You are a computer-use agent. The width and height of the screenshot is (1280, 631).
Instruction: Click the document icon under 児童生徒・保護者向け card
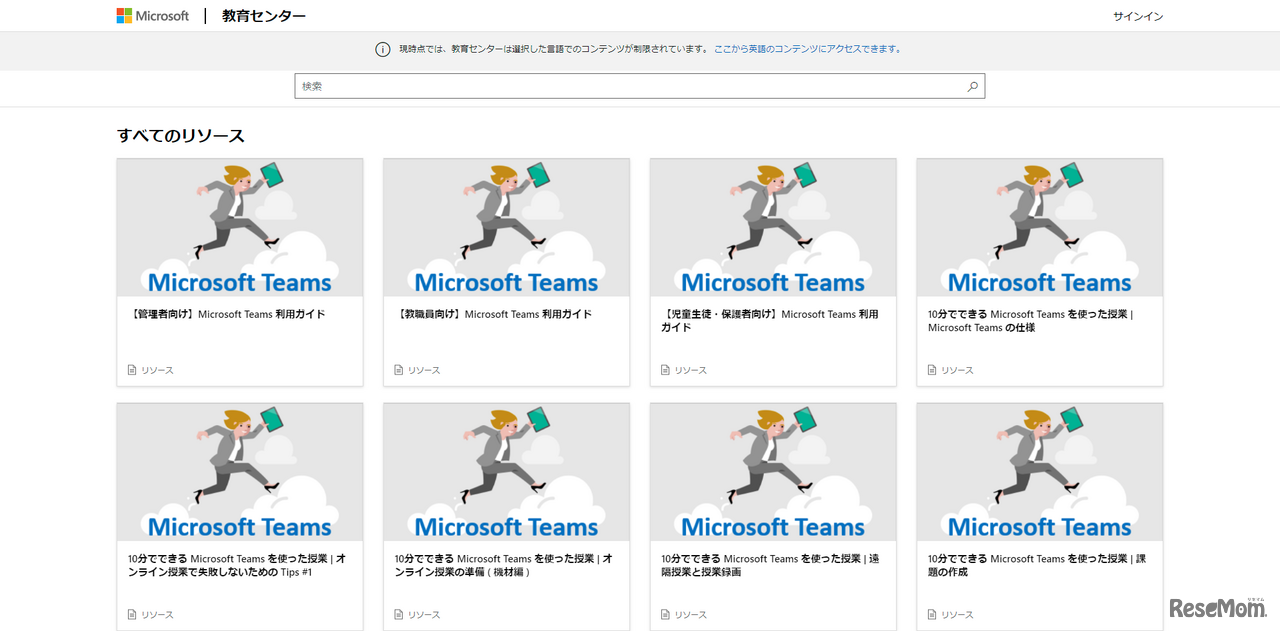[x=665, y=370]
